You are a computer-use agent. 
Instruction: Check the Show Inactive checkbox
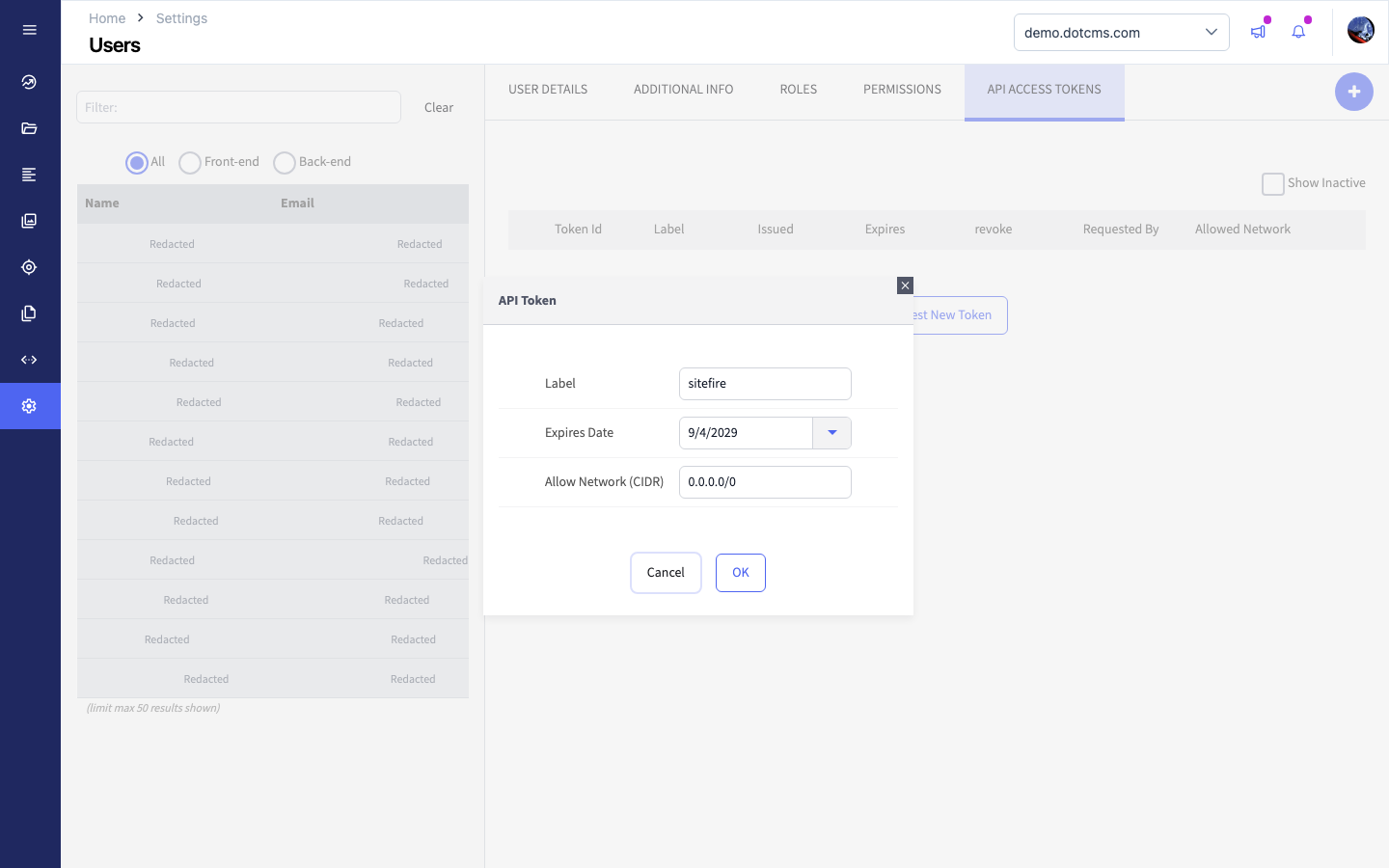coord(1273,183)
